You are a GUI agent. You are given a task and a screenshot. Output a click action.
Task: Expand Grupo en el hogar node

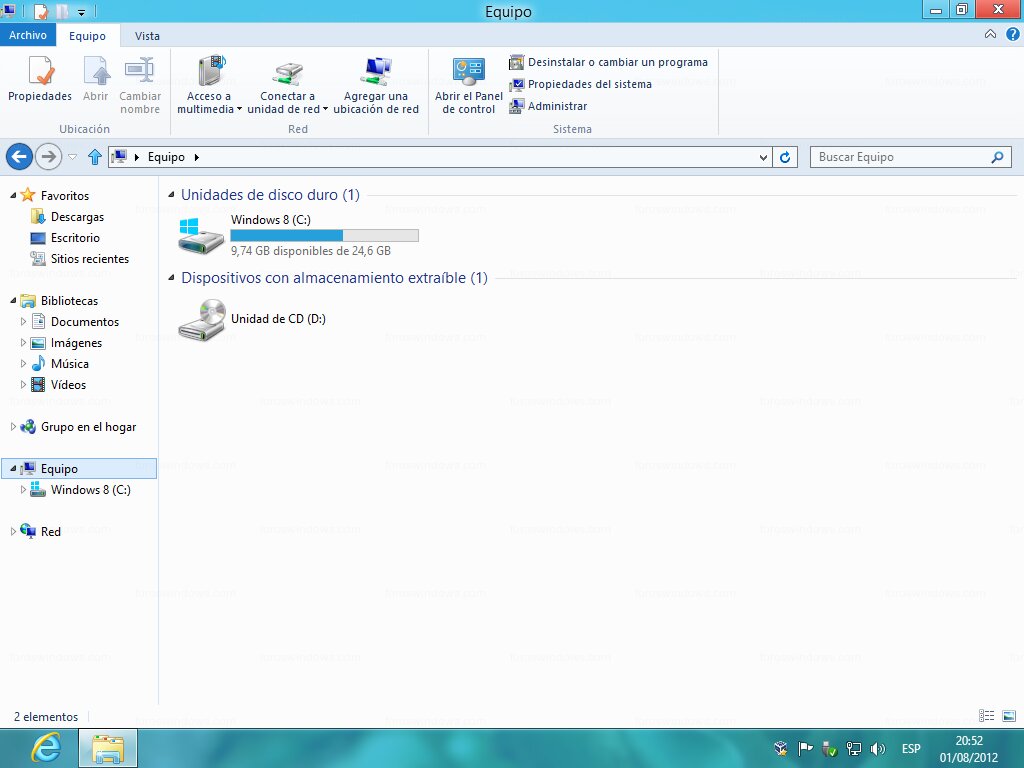click(x=13, y=426)
